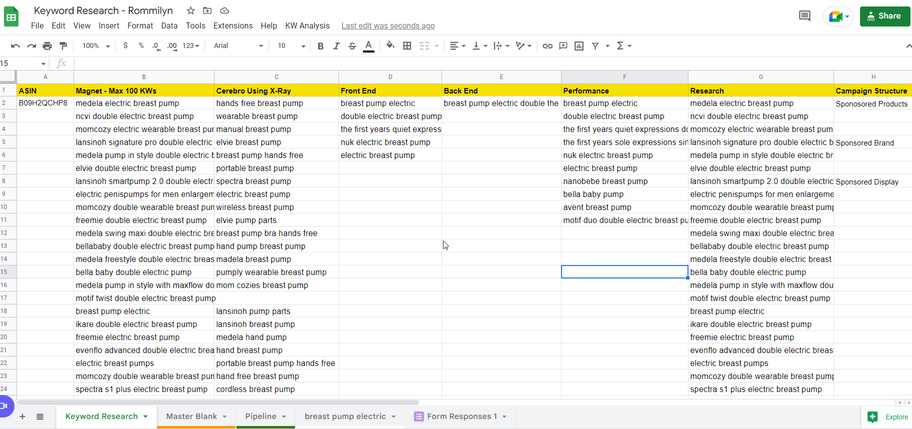Click document title Keyword Research - Rommilyn
The height and width of the screenshot is (429, 912).
click(x=103, y=10)
